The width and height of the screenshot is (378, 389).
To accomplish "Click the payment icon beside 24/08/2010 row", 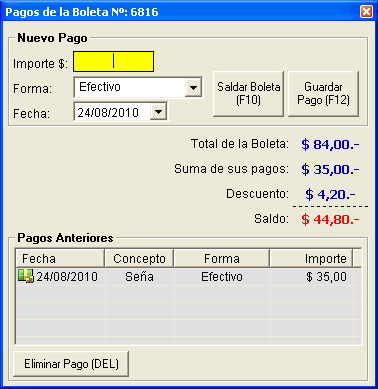I will point(26,276).
